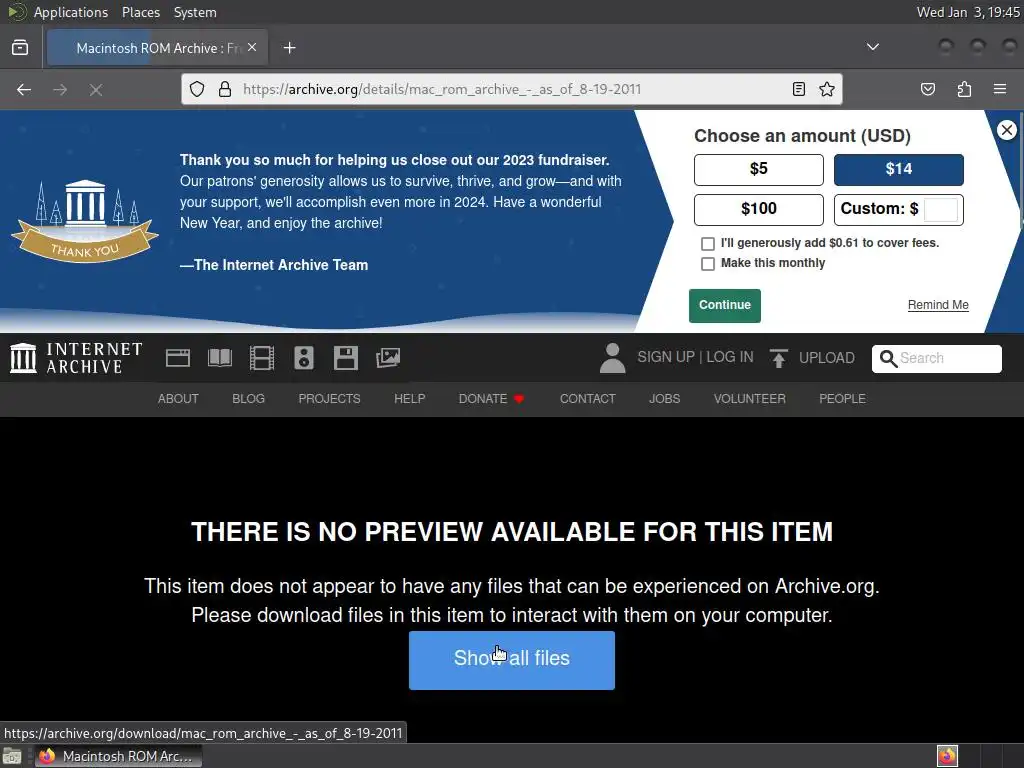Screen dimensions: 1024x768
Task: Focus the custom donation amount field
Action: (x=941, y=210)
